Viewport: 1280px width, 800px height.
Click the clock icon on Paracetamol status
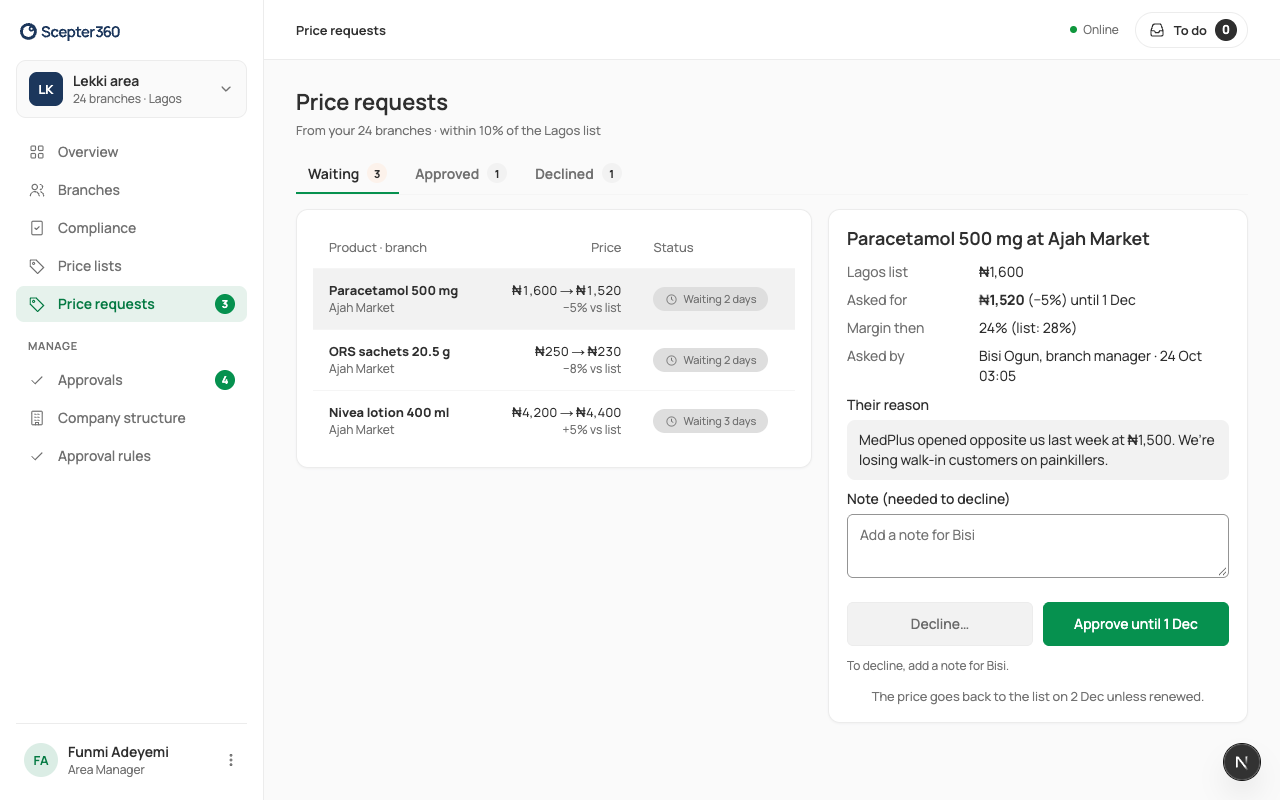click(672, 299)
